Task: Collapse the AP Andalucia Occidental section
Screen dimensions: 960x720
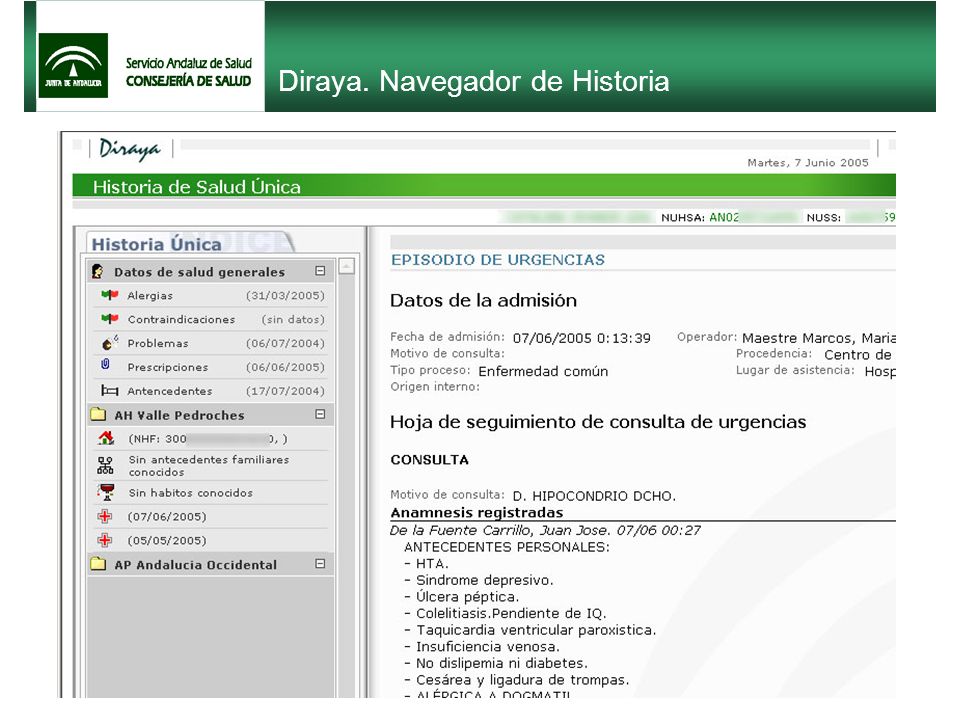Action: pos(320,563)
